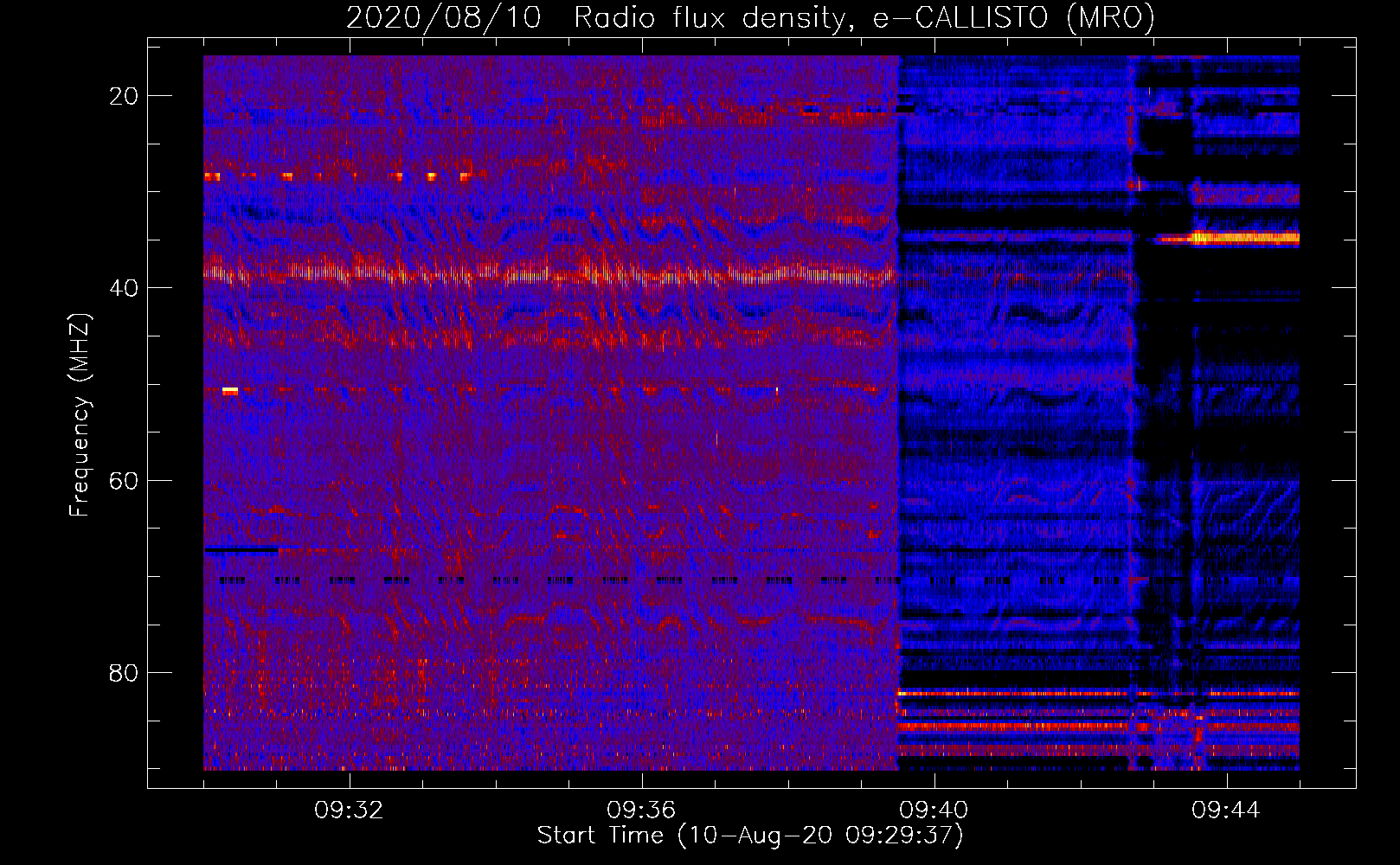Click the '09:44' time tick label

tap(1226, 811)
